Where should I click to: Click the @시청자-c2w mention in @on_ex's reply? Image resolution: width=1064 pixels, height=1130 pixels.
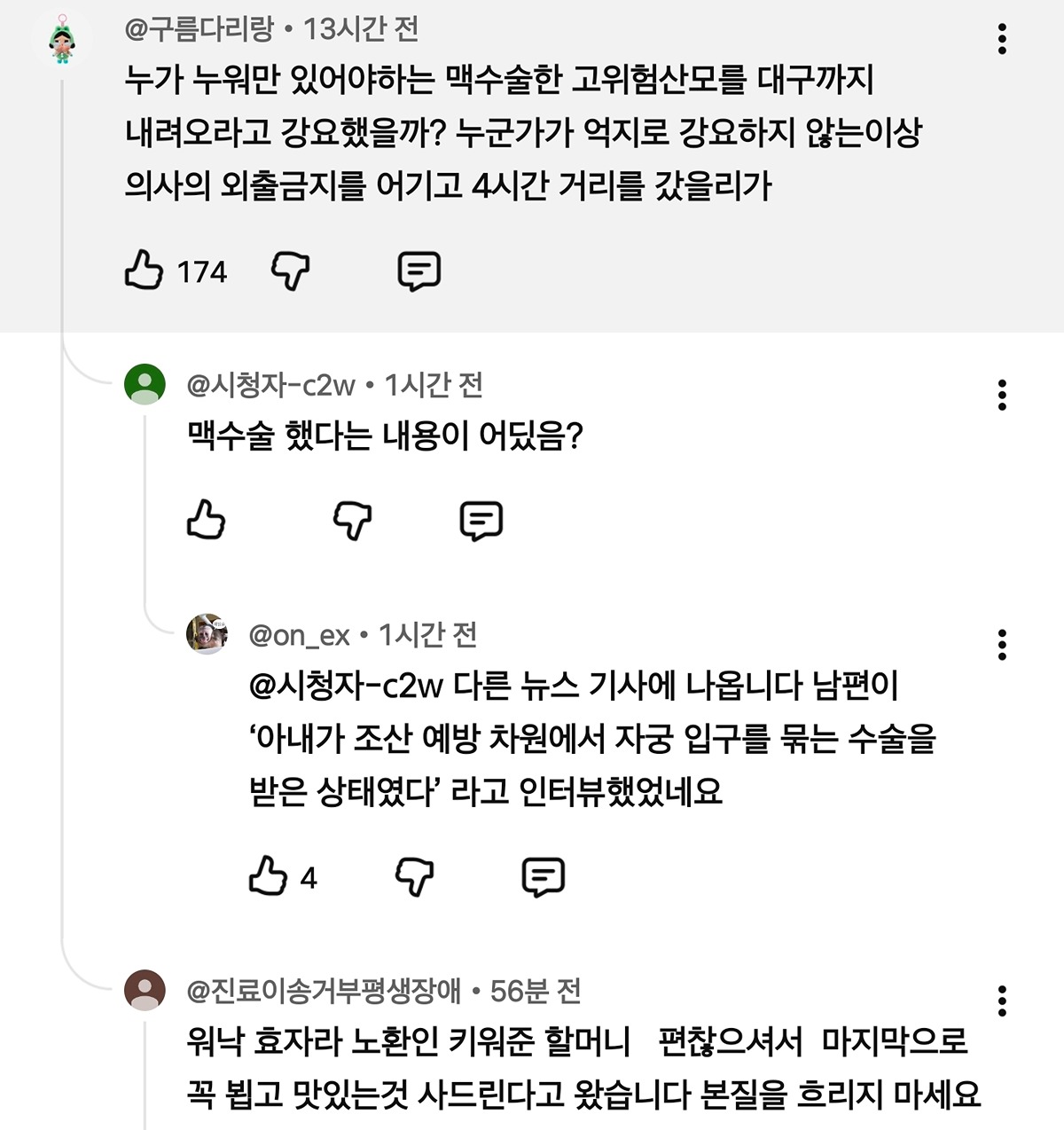[346, 686]
